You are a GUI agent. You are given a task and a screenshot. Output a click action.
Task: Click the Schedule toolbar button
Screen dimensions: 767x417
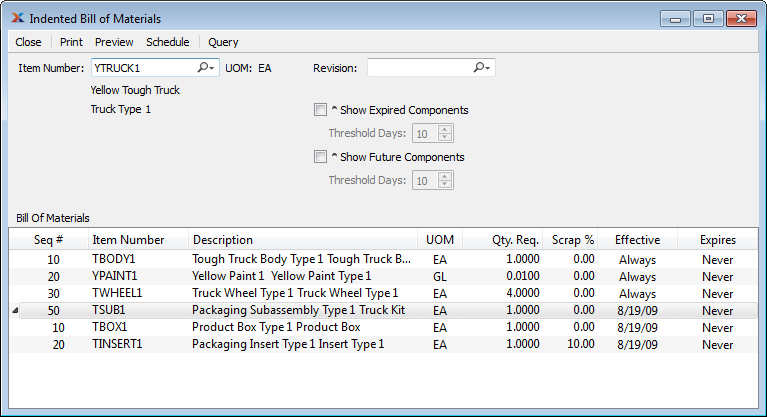click(167, 42)
